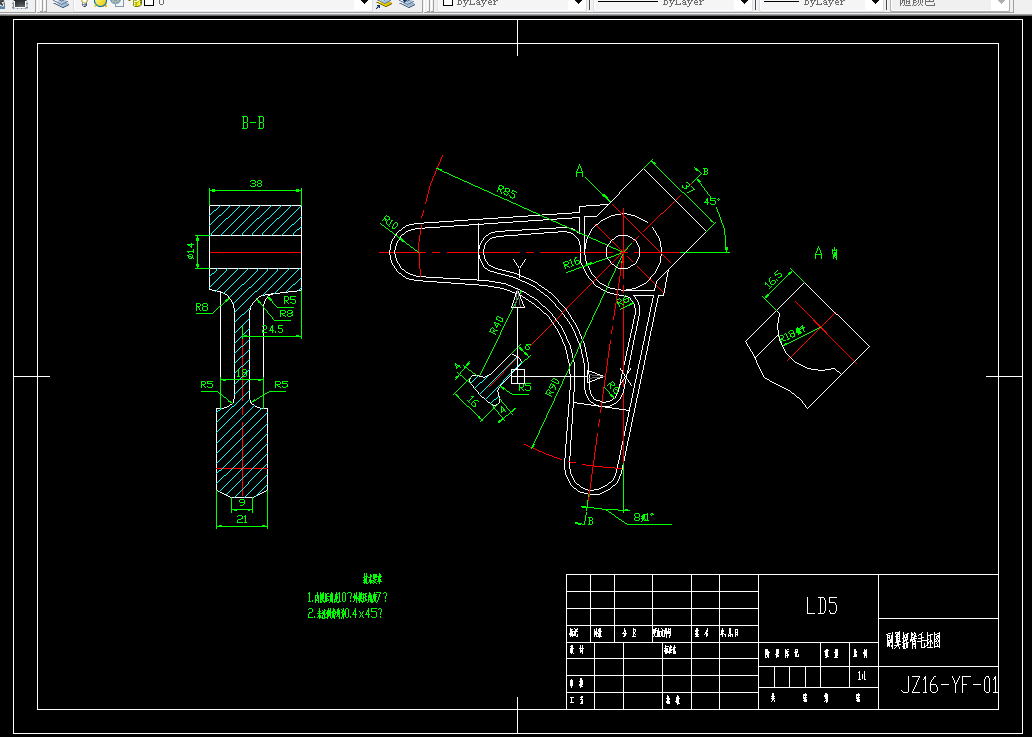Select the 24.5 dimension text
1032x737 pixels.
(x=272, y=328)
